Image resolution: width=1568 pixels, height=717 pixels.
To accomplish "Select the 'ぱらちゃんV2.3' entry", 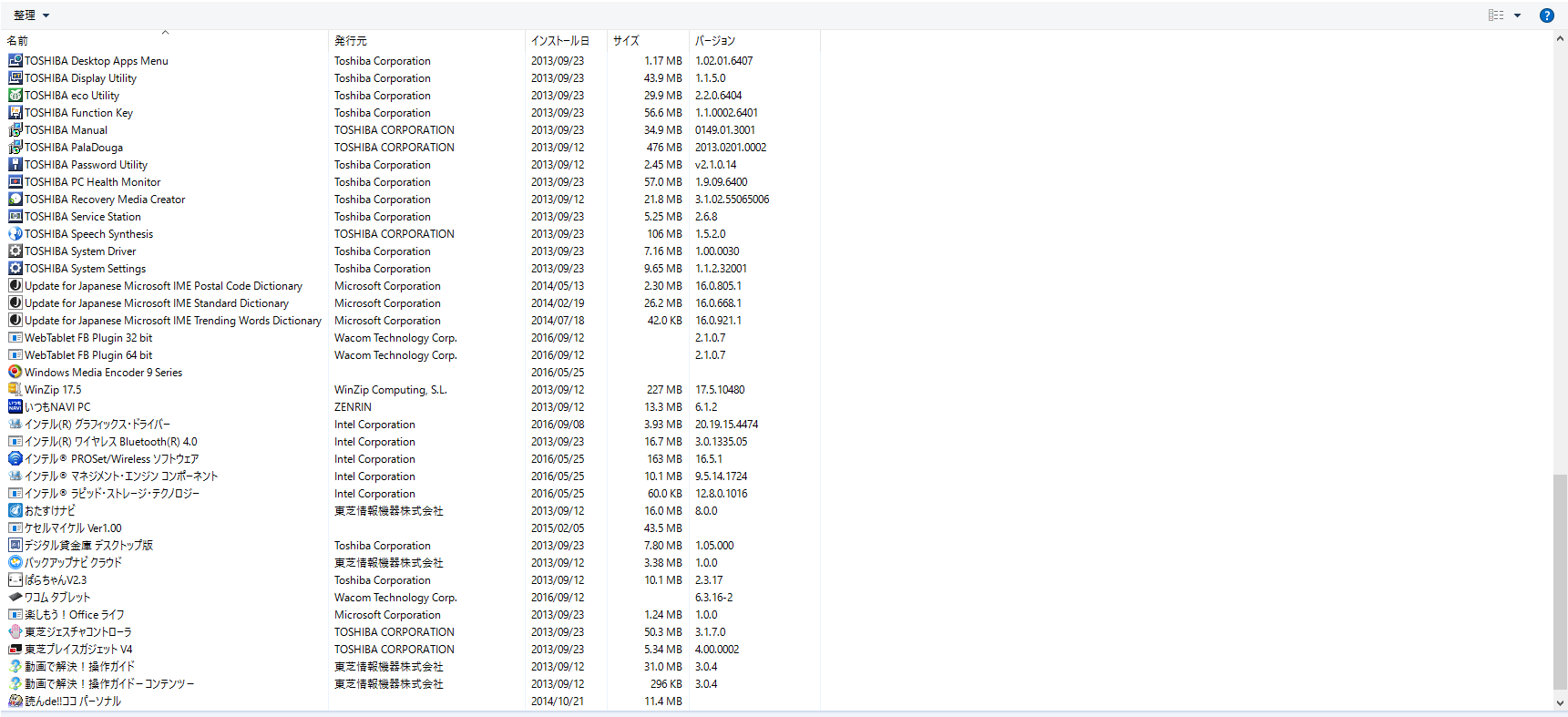I will point(56,580).
